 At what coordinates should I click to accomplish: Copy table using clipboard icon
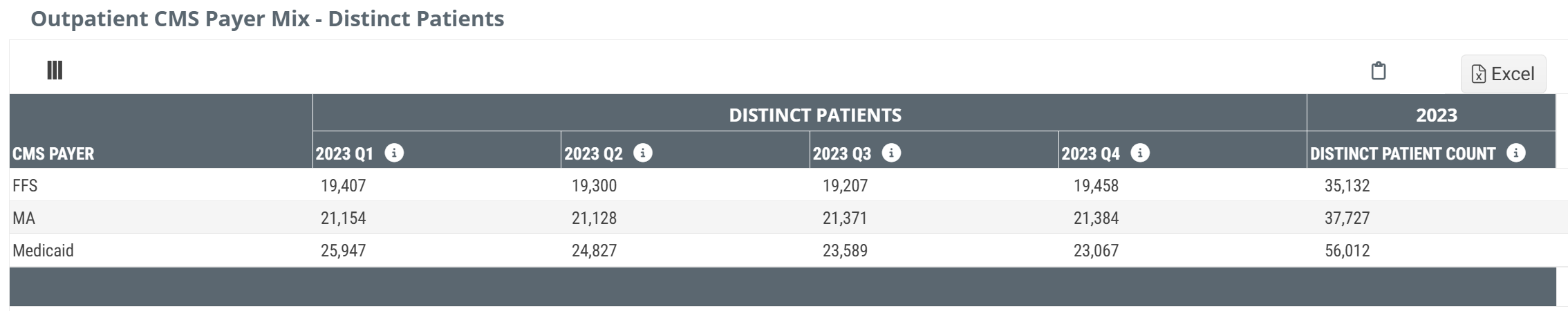pos(1378,70)
